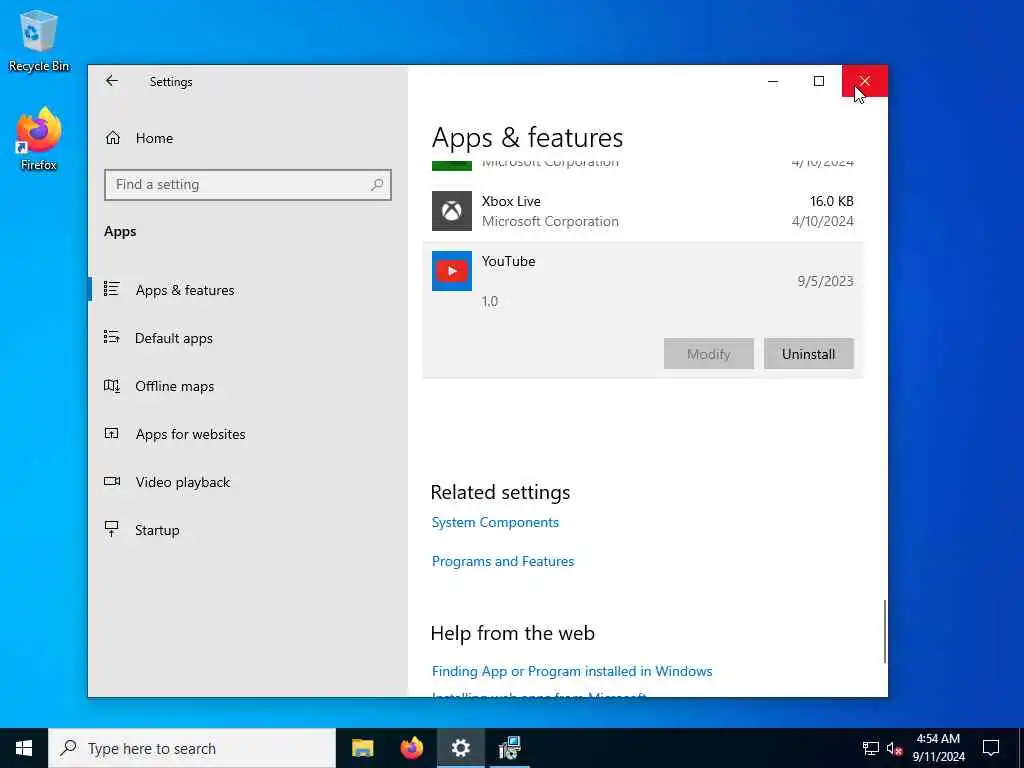Open System Components link
Screen dimensions: 1024x768
pyautogui.click(x=495, y=522)
